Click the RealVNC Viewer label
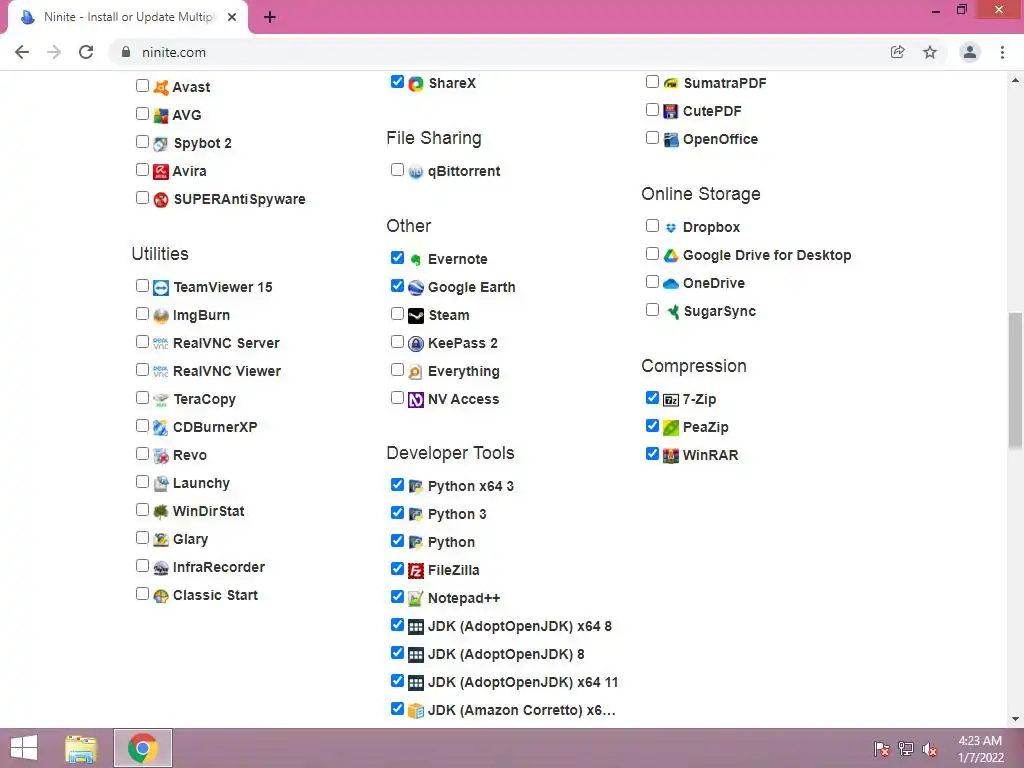Viewport: 1024px width, 768px height. coord(227,371)
